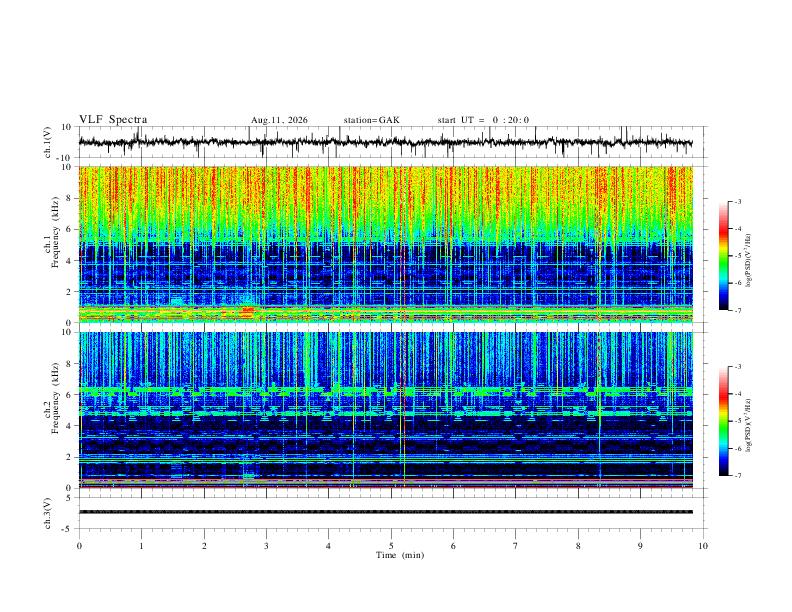
Task: Click the Time (min) axis title
Action: tap(400, 555)
